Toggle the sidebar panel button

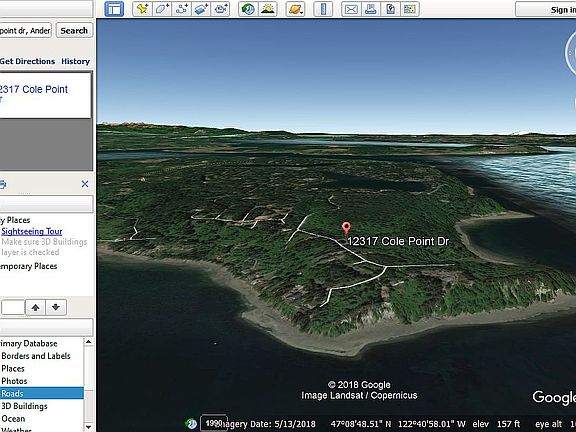point(114,9)
